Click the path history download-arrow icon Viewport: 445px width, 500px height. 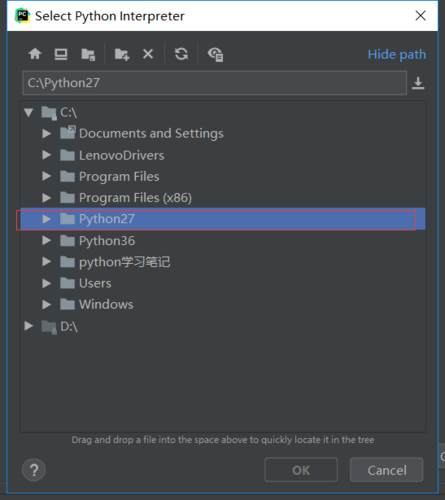point(418,83)
